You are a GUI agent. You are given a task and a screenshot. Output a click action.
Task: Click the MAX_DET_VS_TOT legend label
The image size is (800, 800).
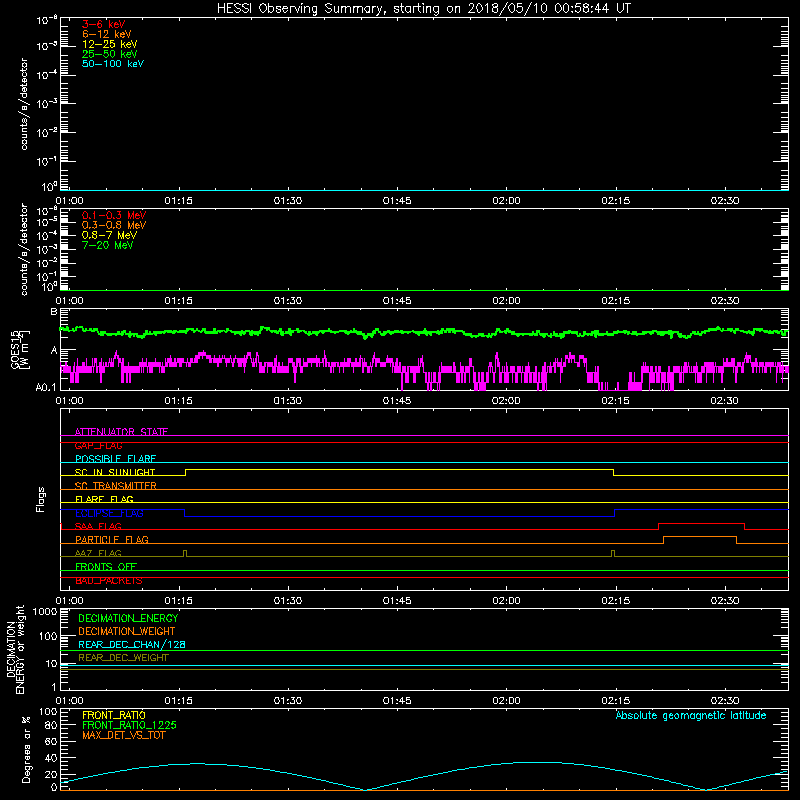(x=123, y=735)
